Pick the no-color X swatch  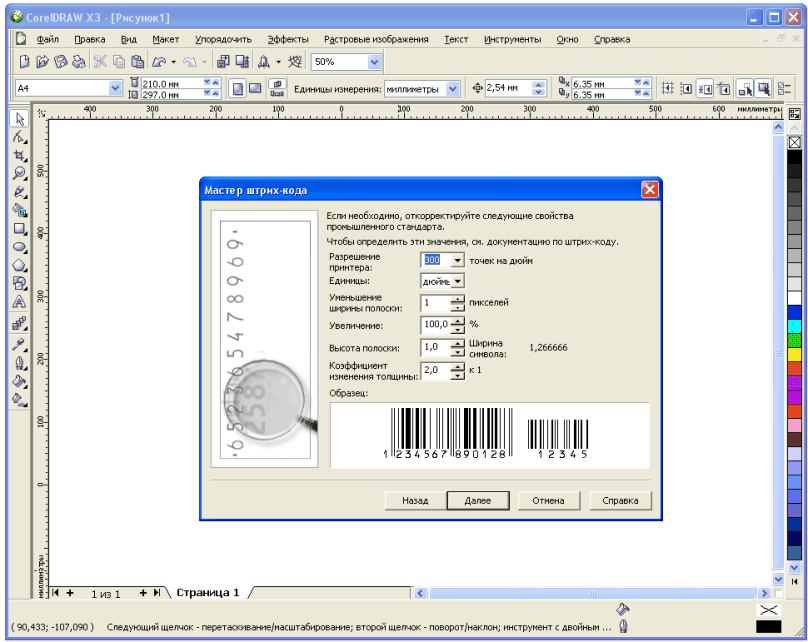[x=794, y=142]
